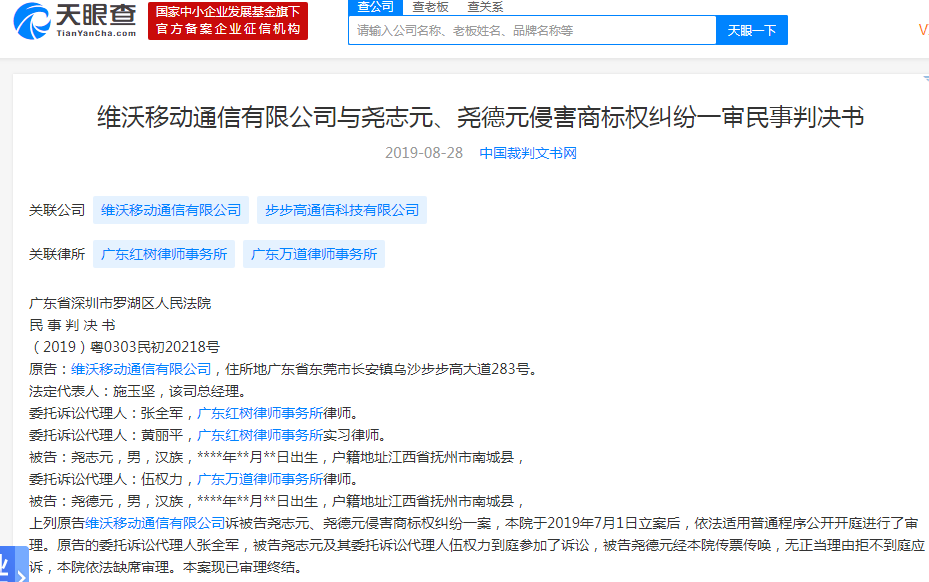The height and width of the screenshot is (582, 929).
Task: Switch to the 查关系 search tab
Action: (485, 7)
